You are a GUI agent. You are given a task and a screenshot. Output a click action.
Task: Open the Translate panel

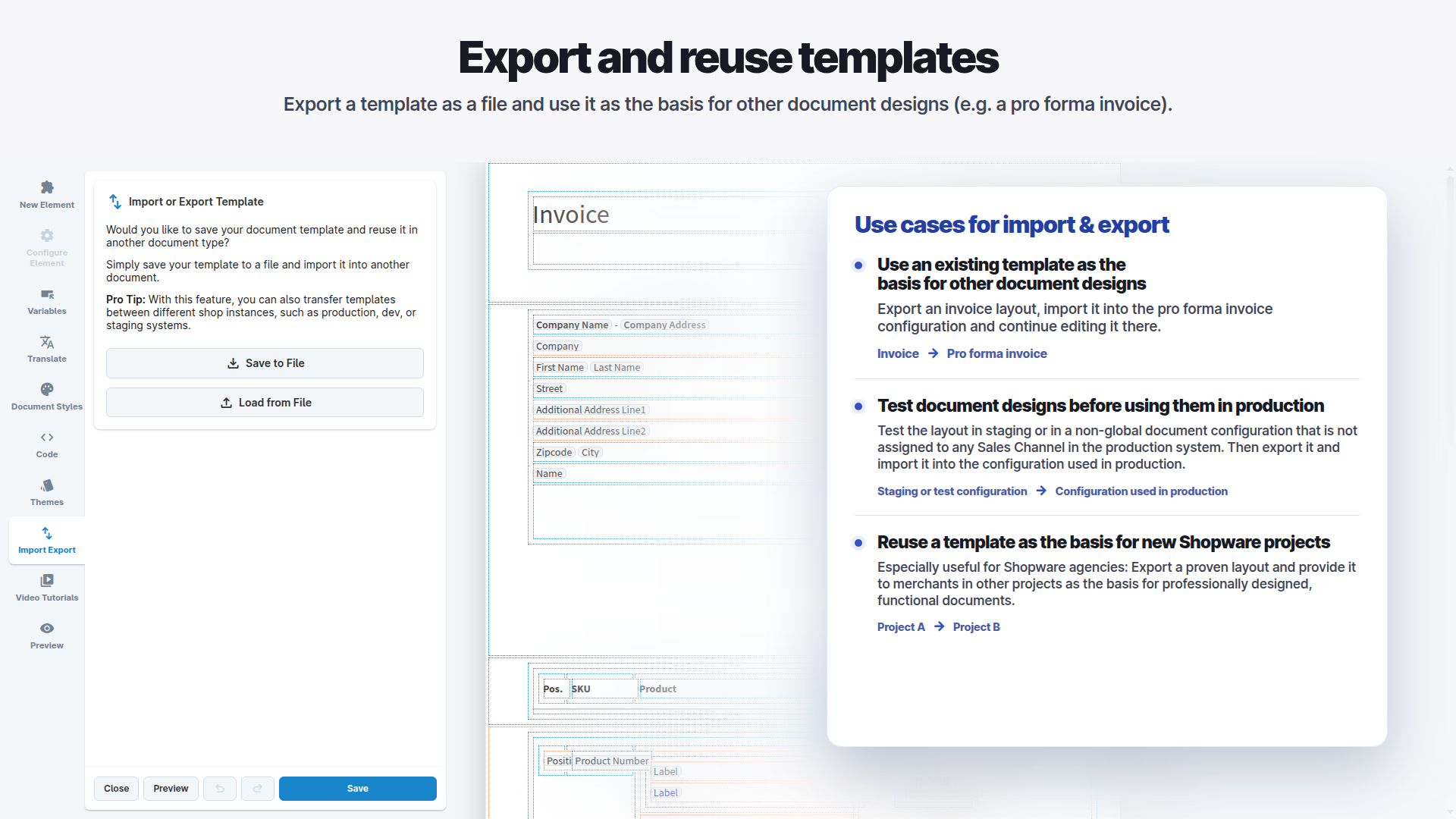(47, 349)
